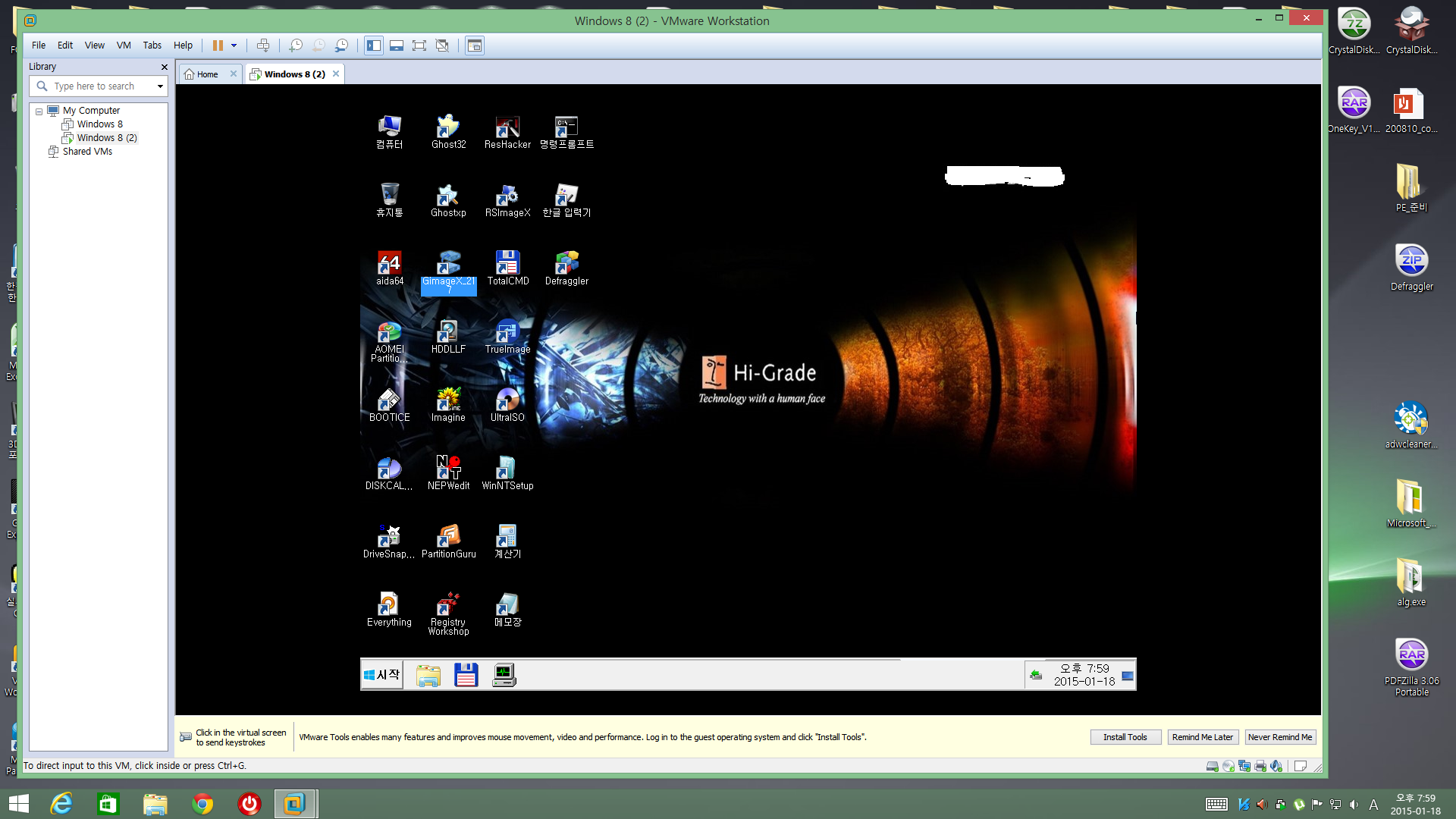Click the Suspend (pause) VM toolbar icon

[x=218, y=45]
